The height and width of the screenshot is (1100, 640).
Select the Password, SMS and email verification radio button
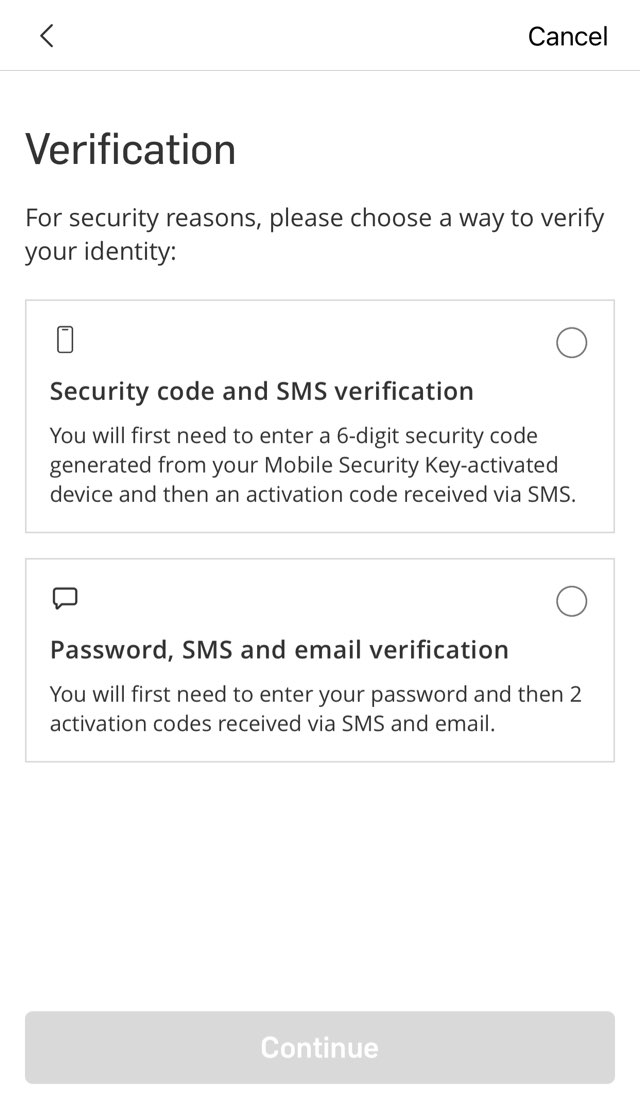[x=571, y=602]
